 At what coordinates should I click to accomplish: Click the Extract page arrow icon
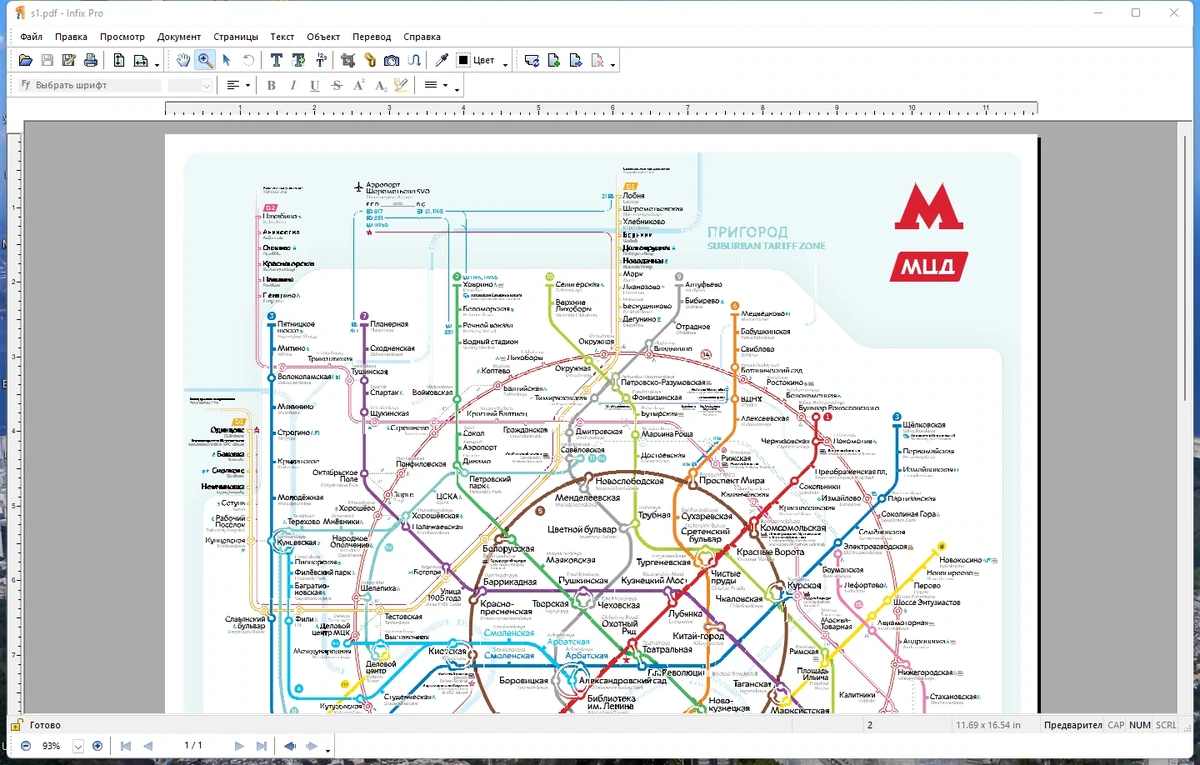[576, 61]
